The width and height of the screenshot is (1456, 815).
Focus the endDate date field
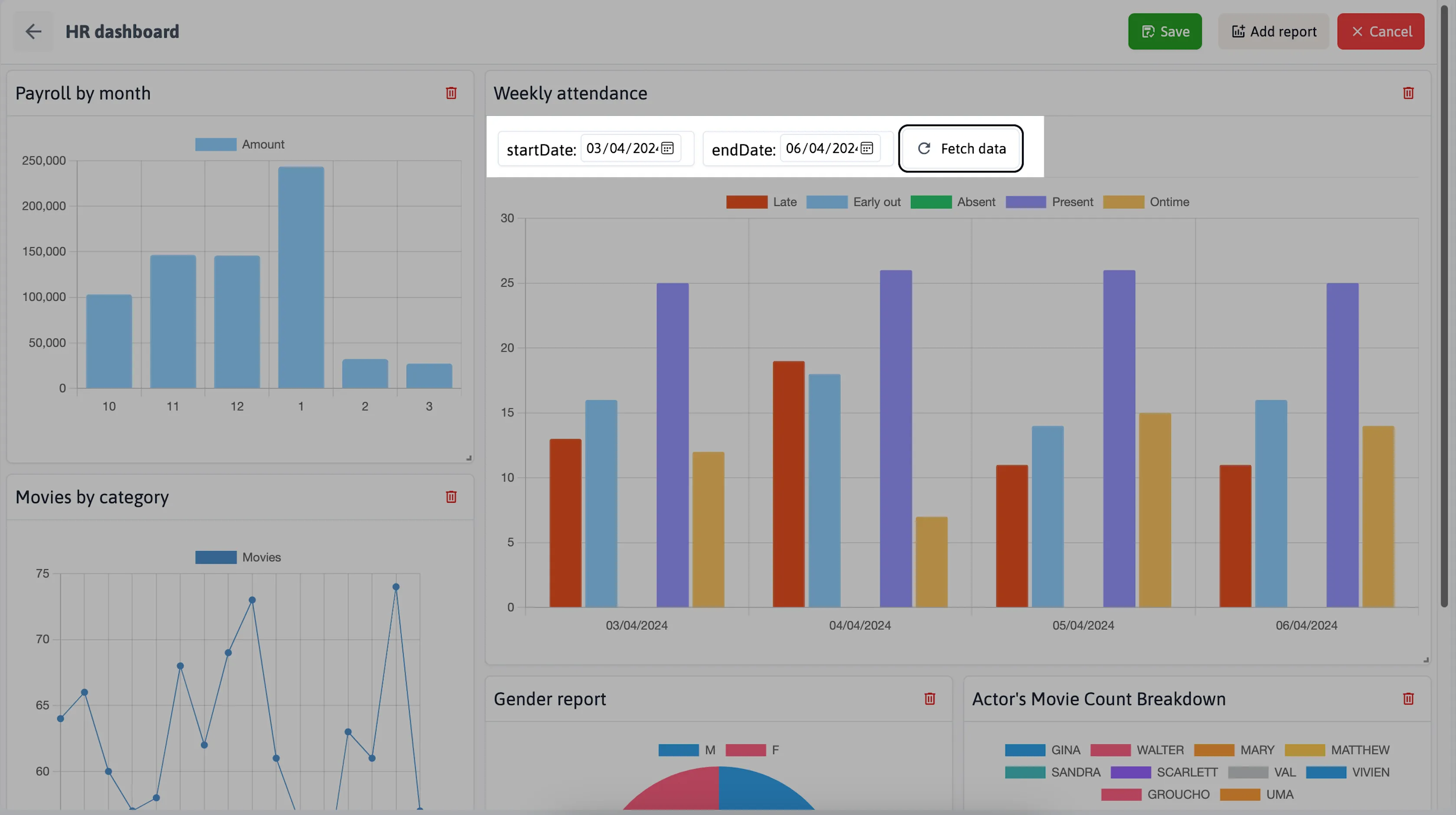(x=830, y=148)
